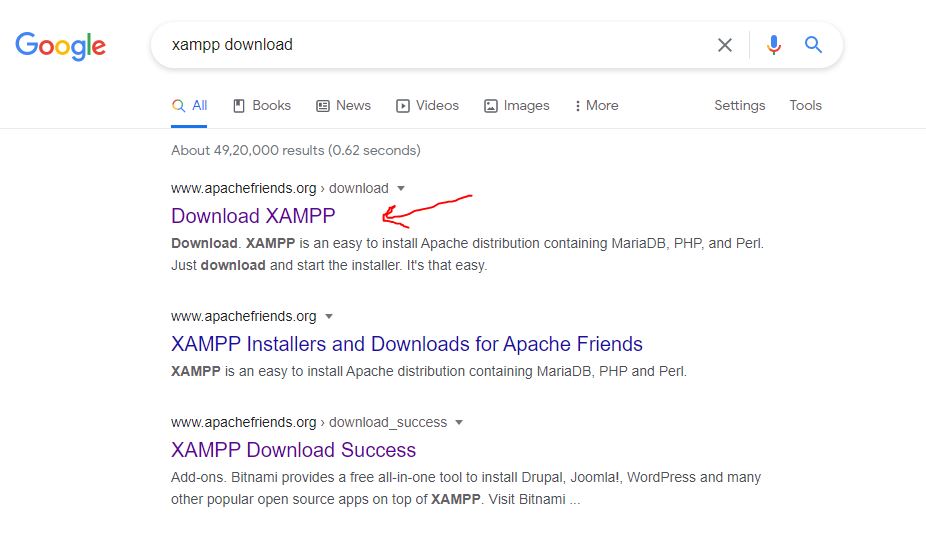
Task: Click the Videos tab icon
Action: 403,106
